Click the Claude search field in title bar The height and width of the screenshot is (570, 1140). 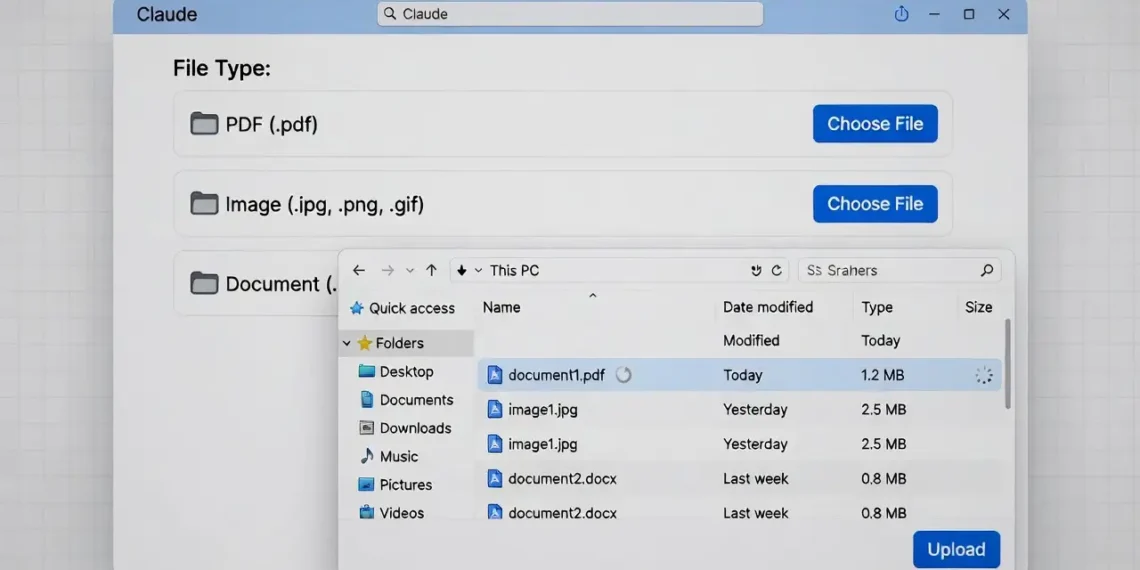(x=570, y=14)
